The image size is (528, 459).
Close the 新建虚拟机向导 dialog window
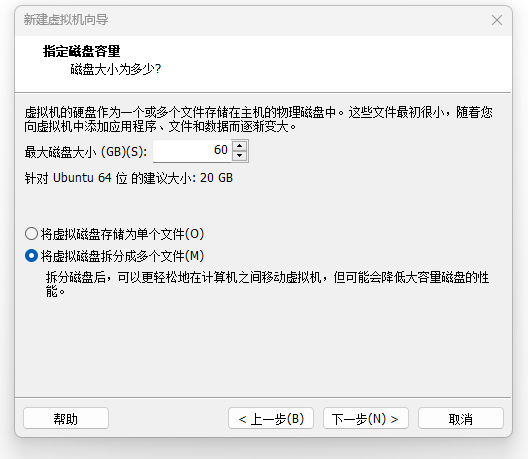tap(497, 20)
